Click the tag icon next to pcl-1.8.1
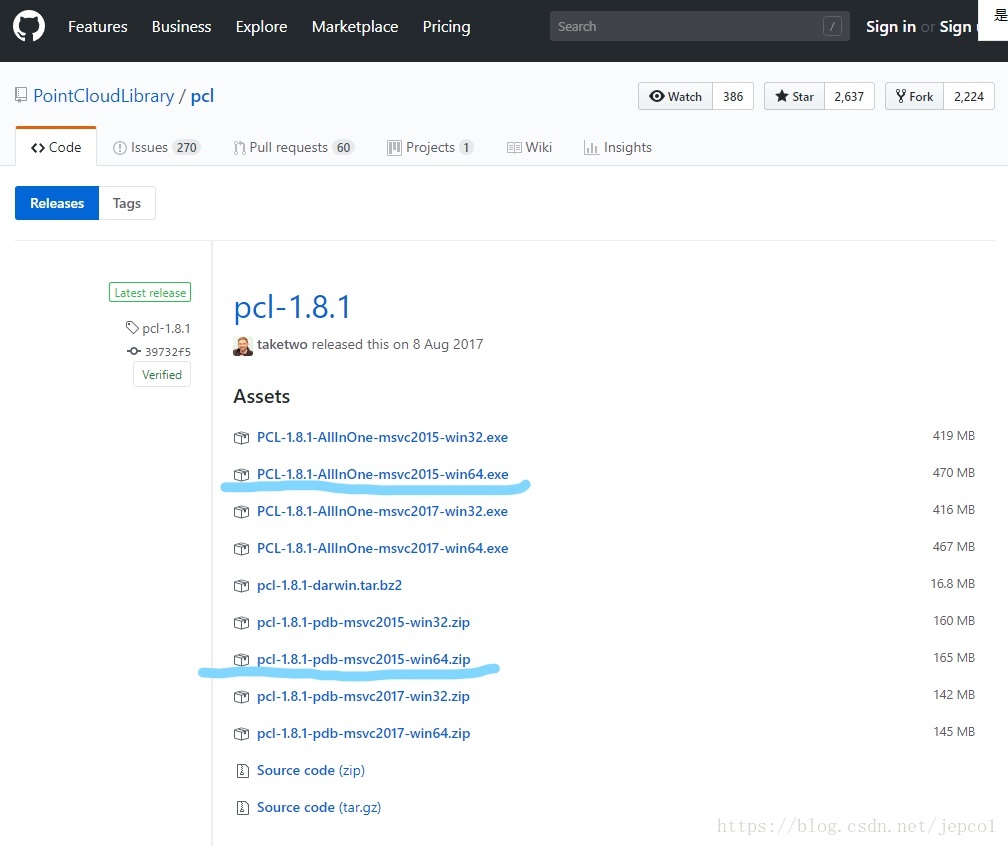The height and width of the screenshot is (846, 1008). tap(132, 328)
